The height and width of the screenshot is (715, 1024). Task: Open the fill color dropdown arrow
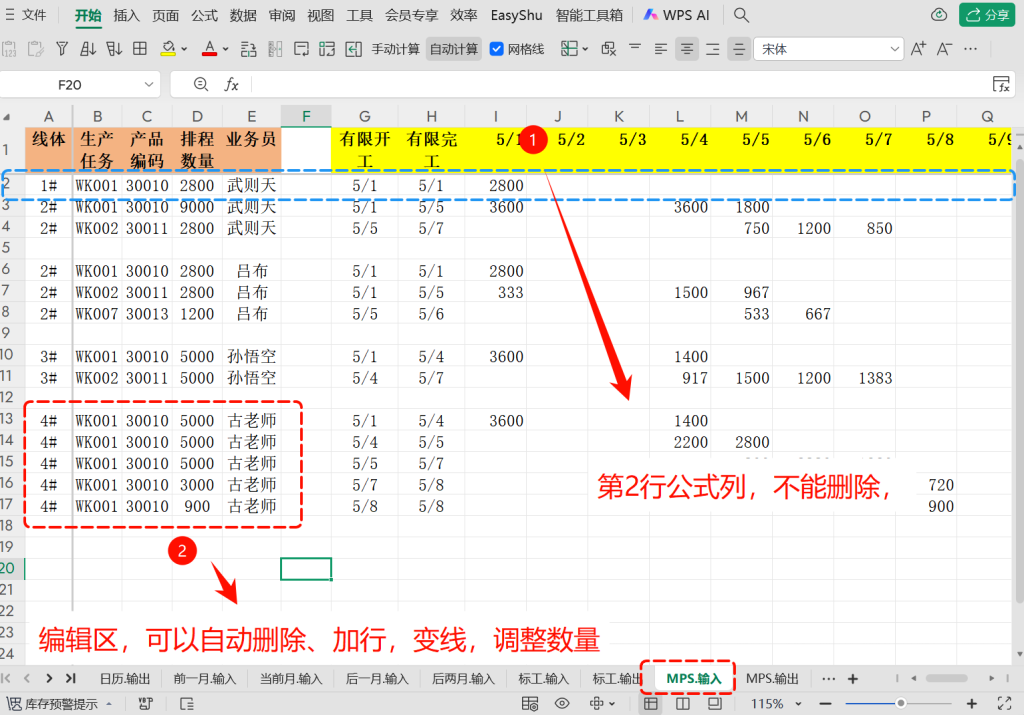(185, 49)
